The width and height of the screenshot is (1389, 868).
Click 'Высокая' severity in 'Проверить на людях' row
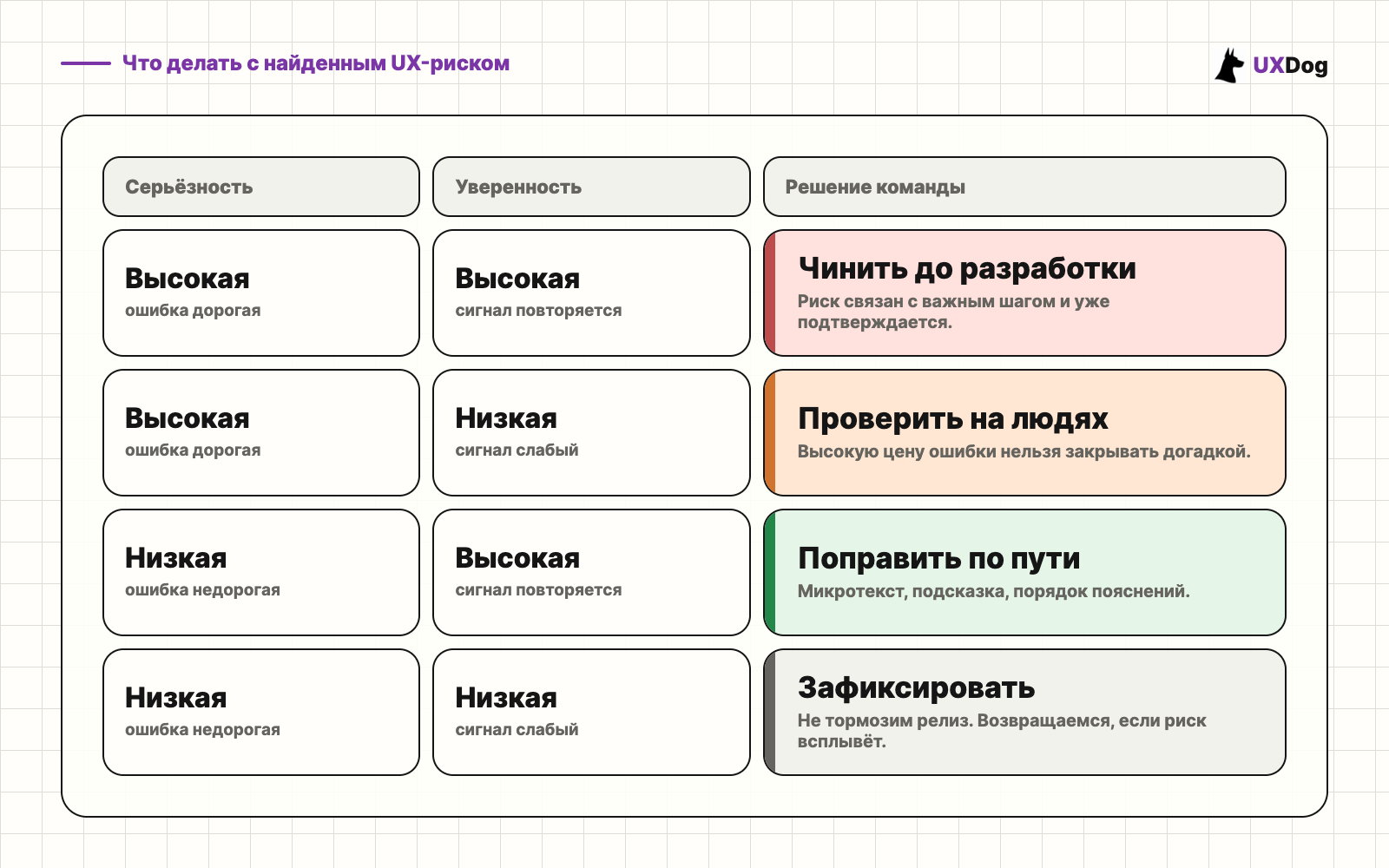coord(188,418)
